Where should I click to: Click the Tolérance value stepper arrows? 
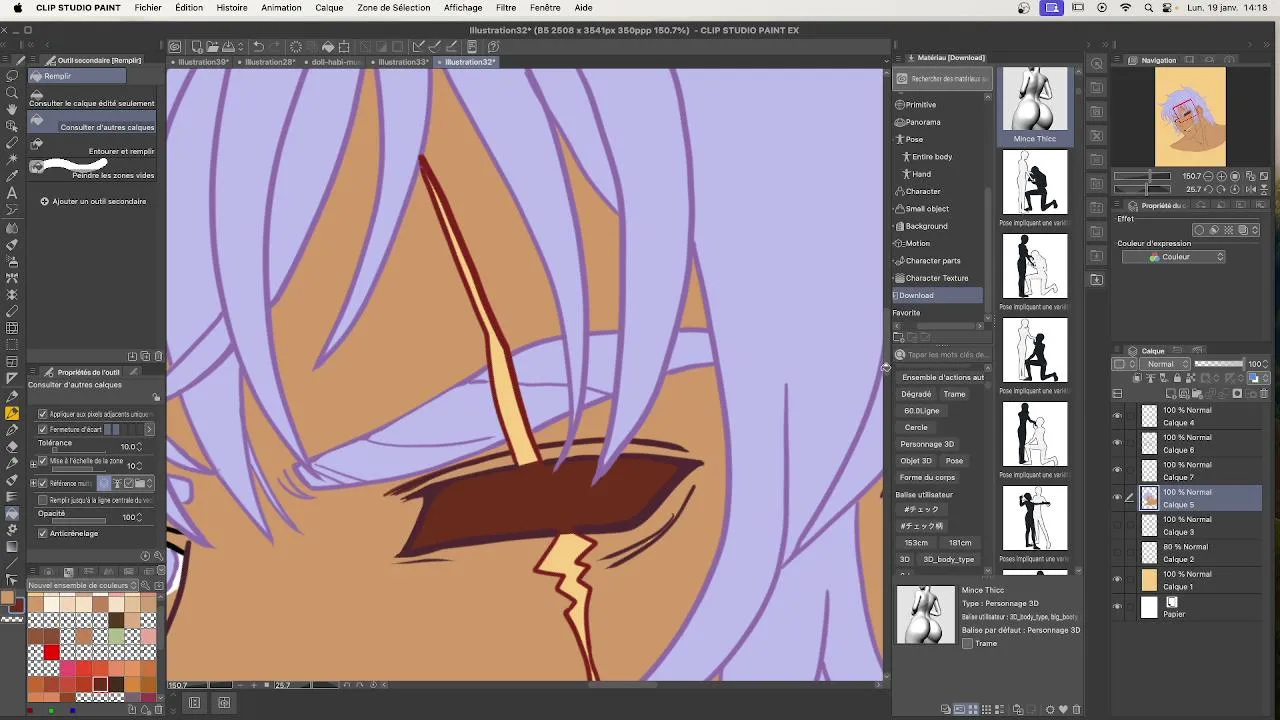pyautogui.click(x=140, y=446)
